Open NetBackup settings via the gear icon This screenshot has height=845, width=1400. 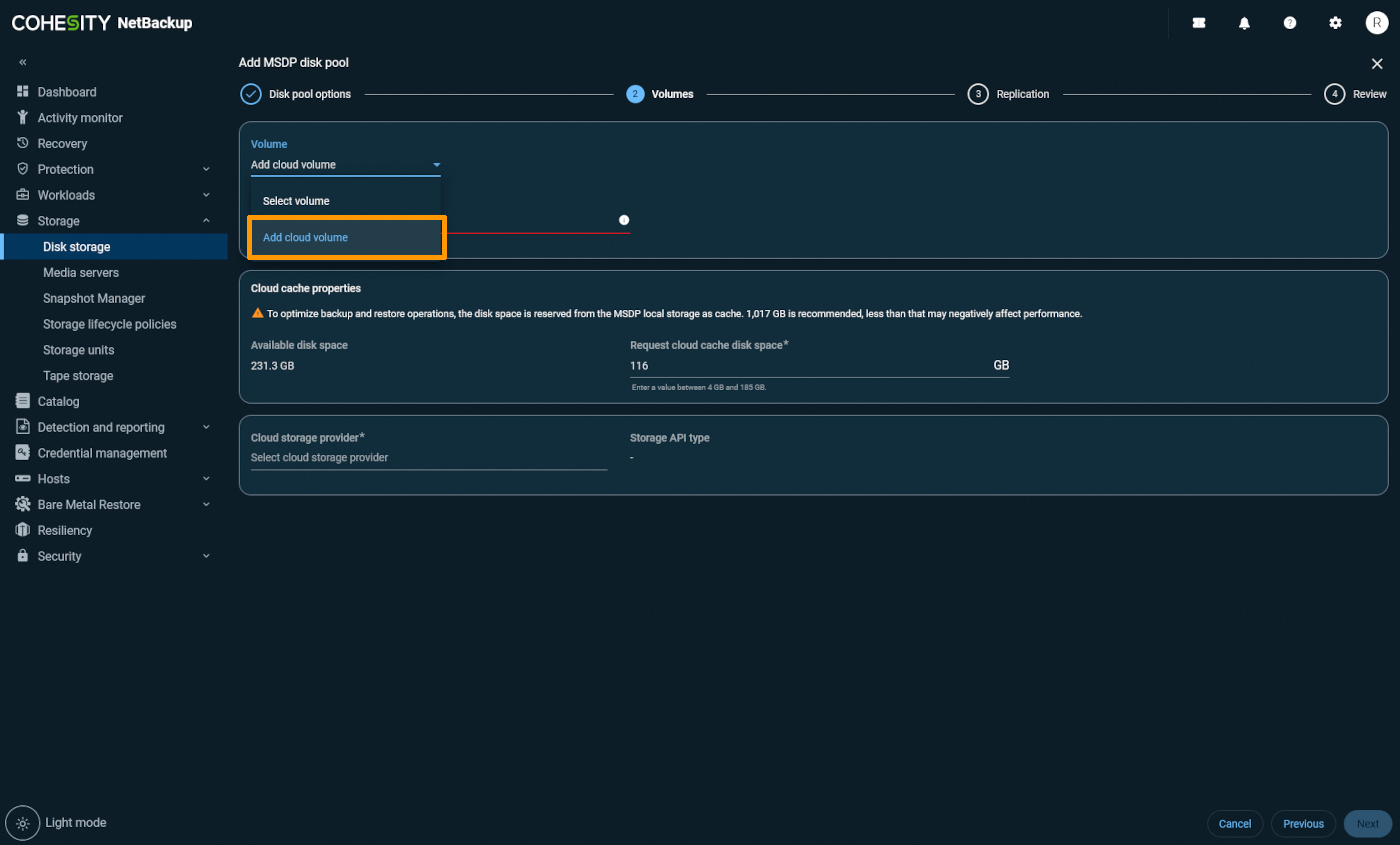[1335, 22]
